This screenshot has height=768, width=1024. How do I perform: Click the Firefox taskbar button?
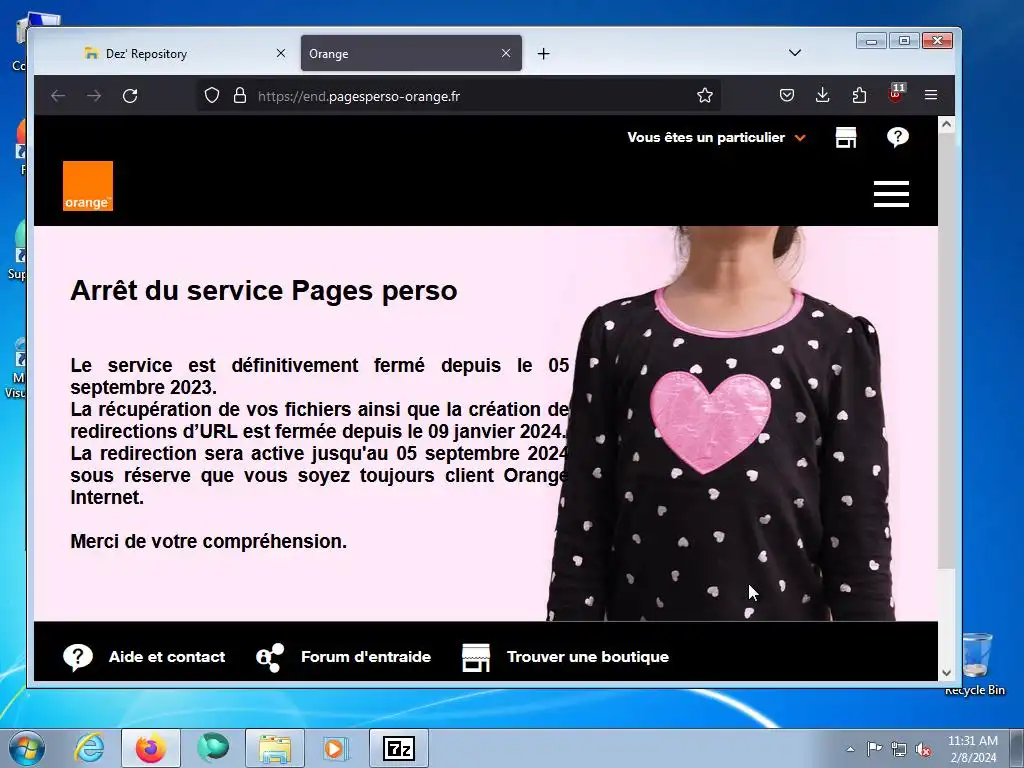[151, 748]
